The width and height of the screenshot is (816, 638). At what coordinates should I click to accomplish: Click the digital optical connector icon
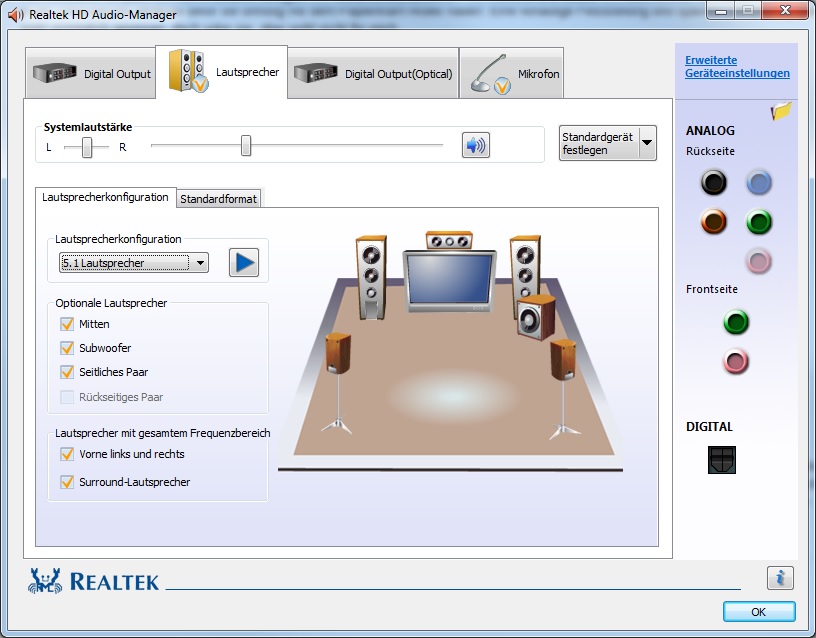pyautogui.click(x=722, y=460)
